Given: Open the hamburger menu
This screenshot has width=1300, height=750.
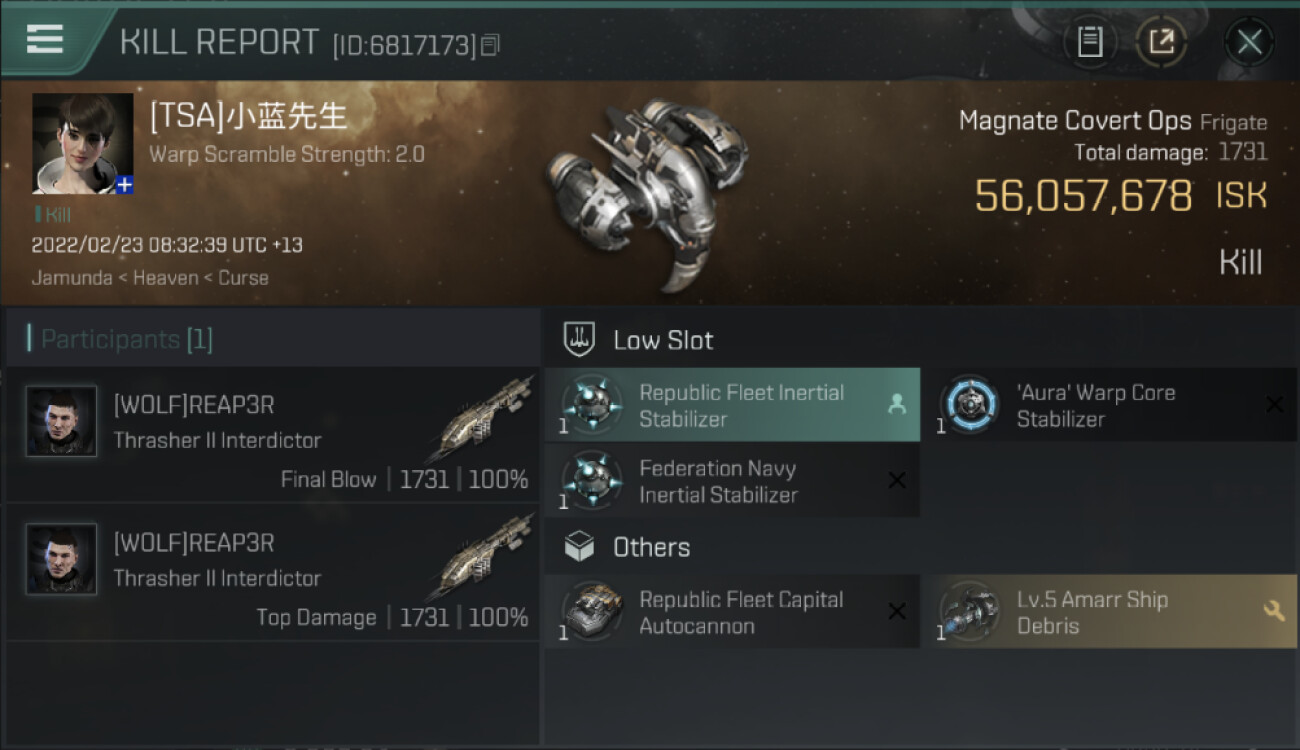Looking at the screenshot, I should point(45,40).
